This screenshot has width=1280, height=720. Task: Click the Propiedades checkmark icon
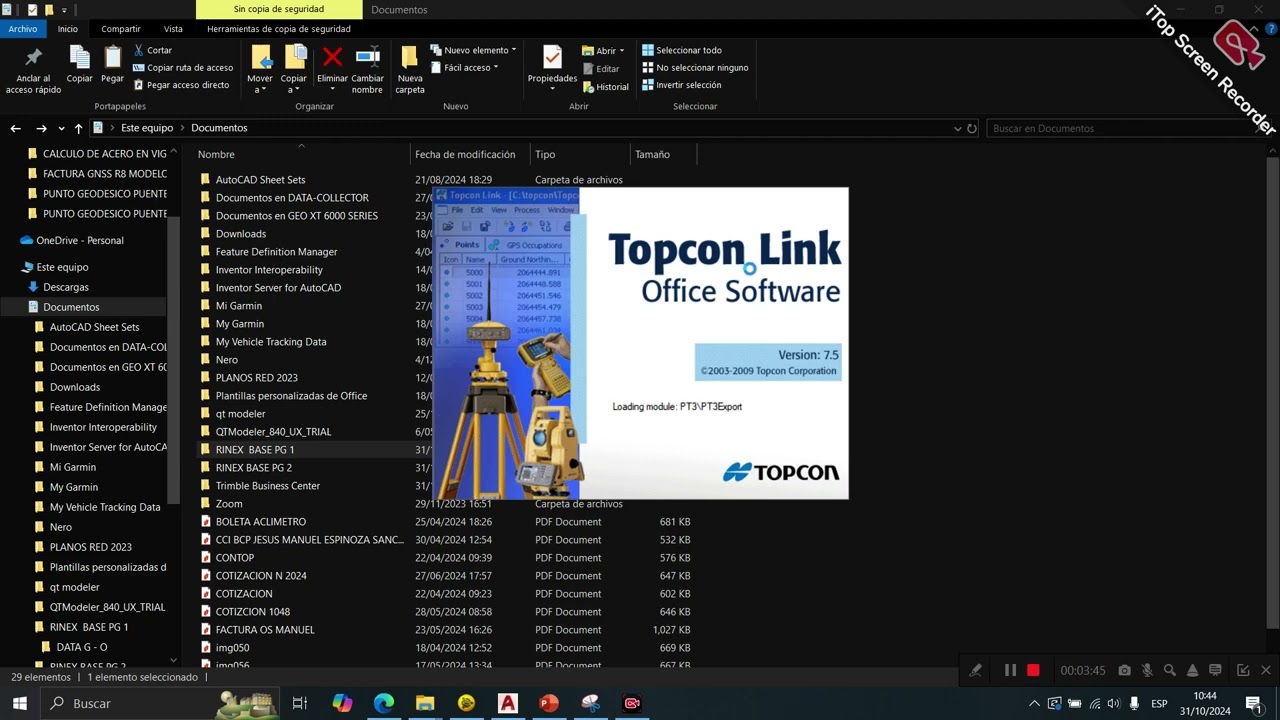click(x=552, y=57)
